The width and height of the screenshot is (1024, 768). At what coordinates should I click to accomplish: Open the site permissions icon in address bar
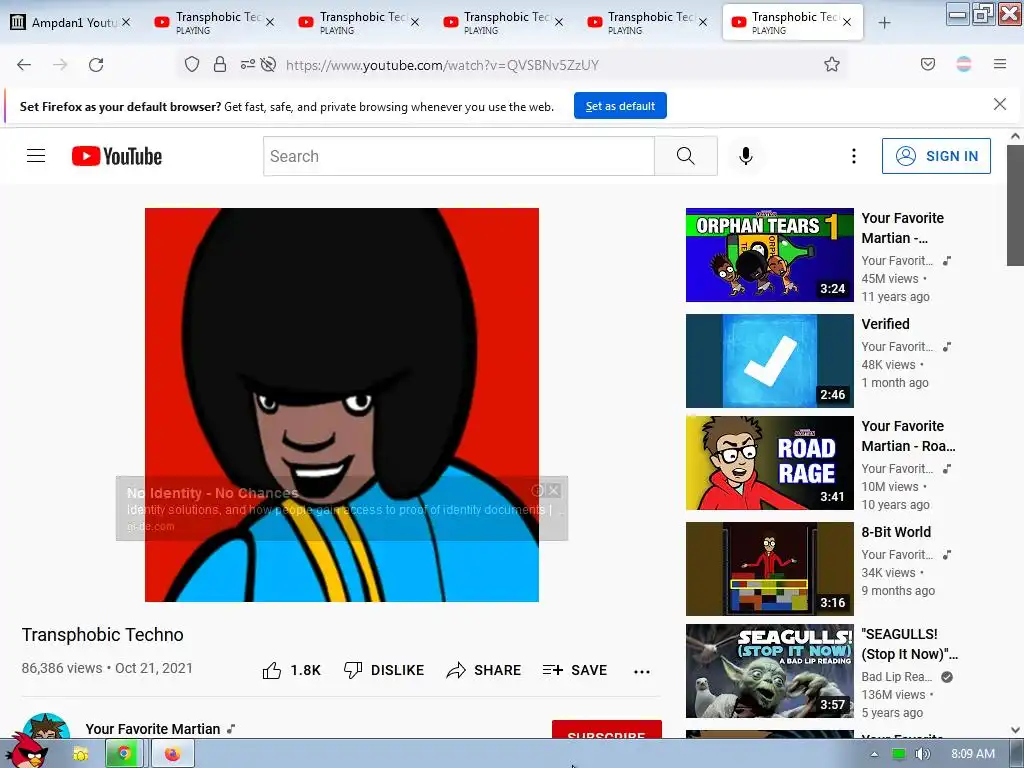click(248, 64)
